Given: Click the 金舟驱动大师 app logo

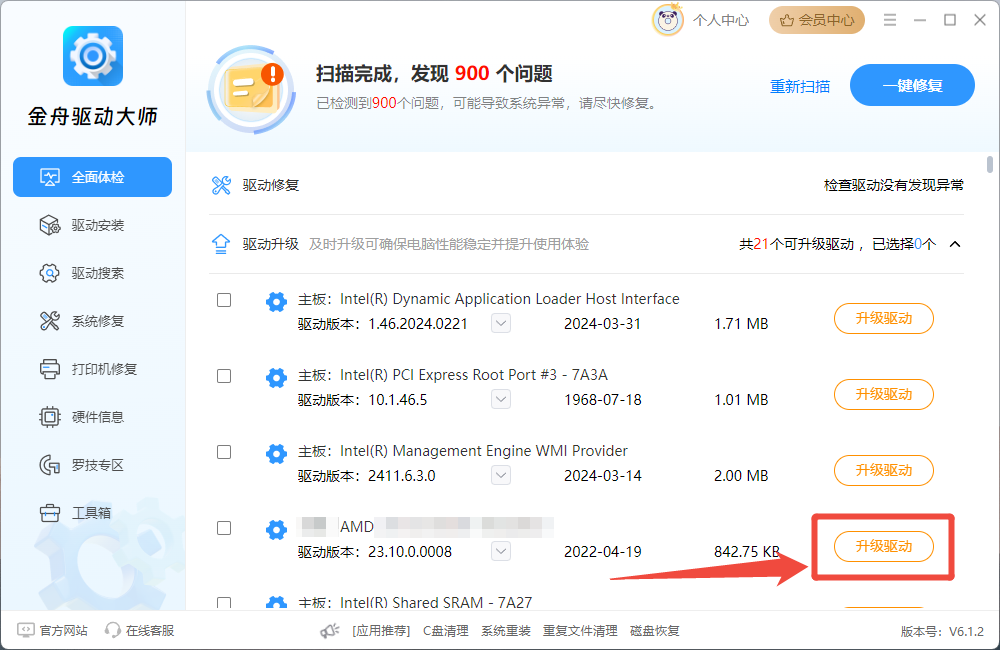Looking at the screenshot, I should coord(93,56).
